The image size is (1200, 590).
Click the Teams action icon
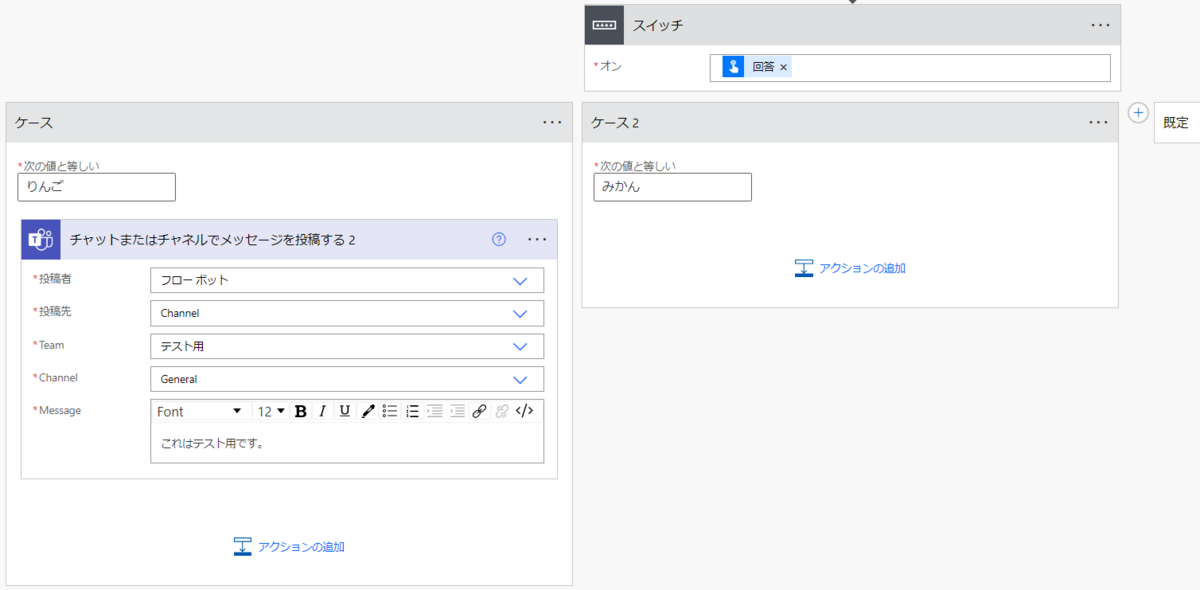point(41,240)
